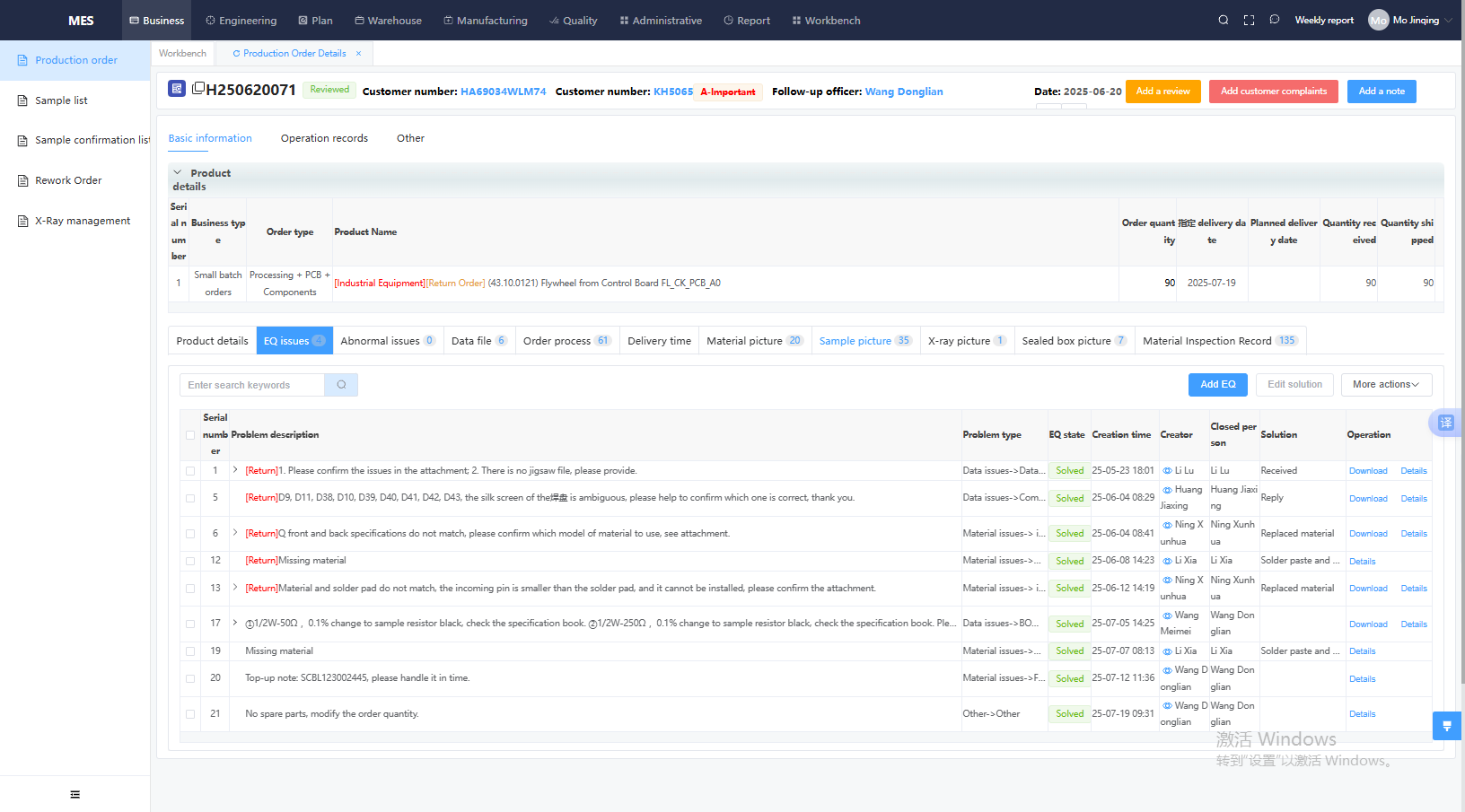1465x812 pixels.
Task: Collapse the Product details section
Action: click(x=178, y=172)
